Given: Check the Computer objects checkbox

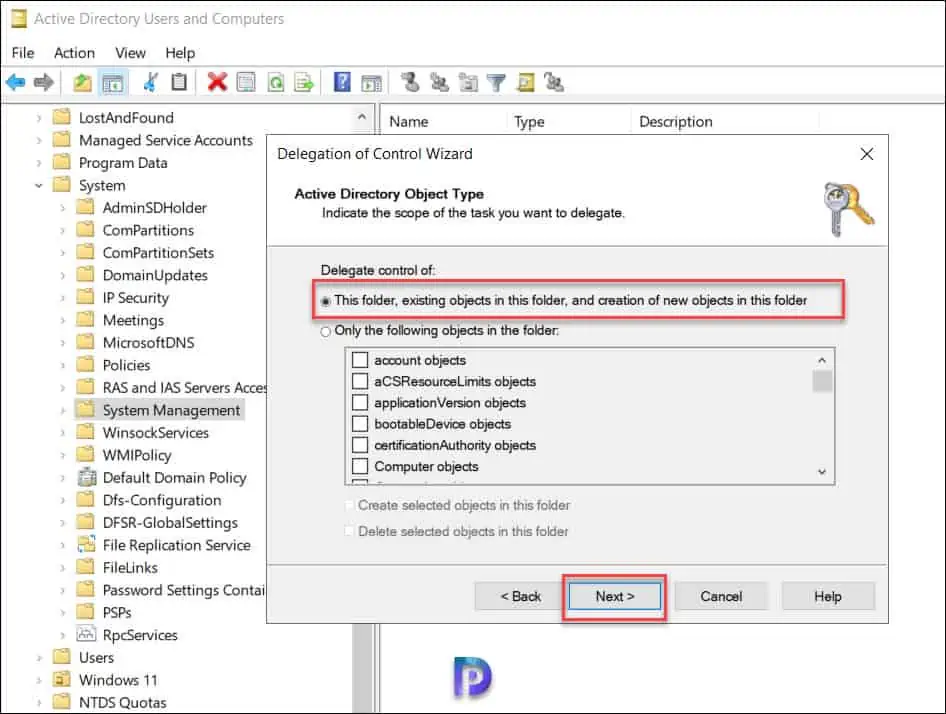Looking at the screenshot, I should click(360, 466).
